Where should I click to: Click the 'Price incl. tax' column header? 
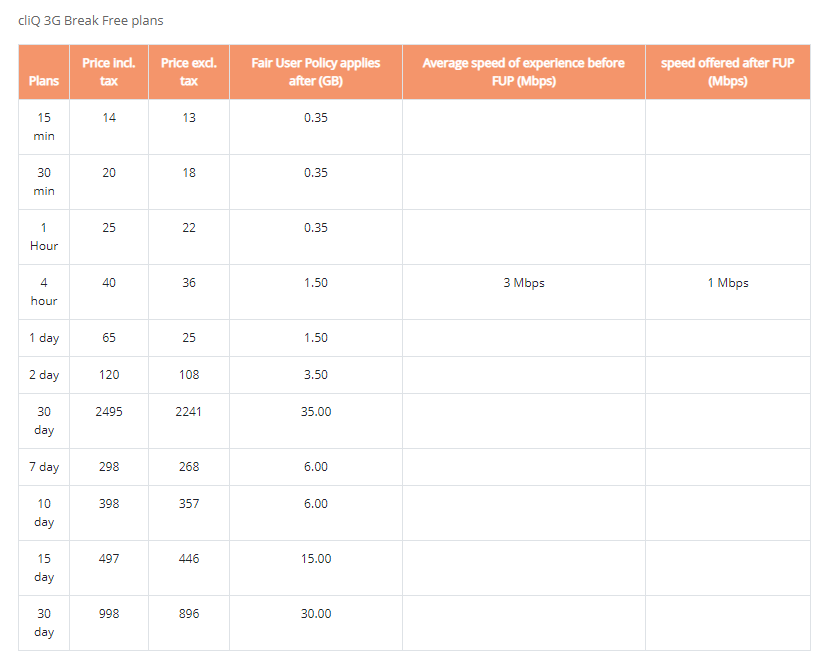point(109,72)
